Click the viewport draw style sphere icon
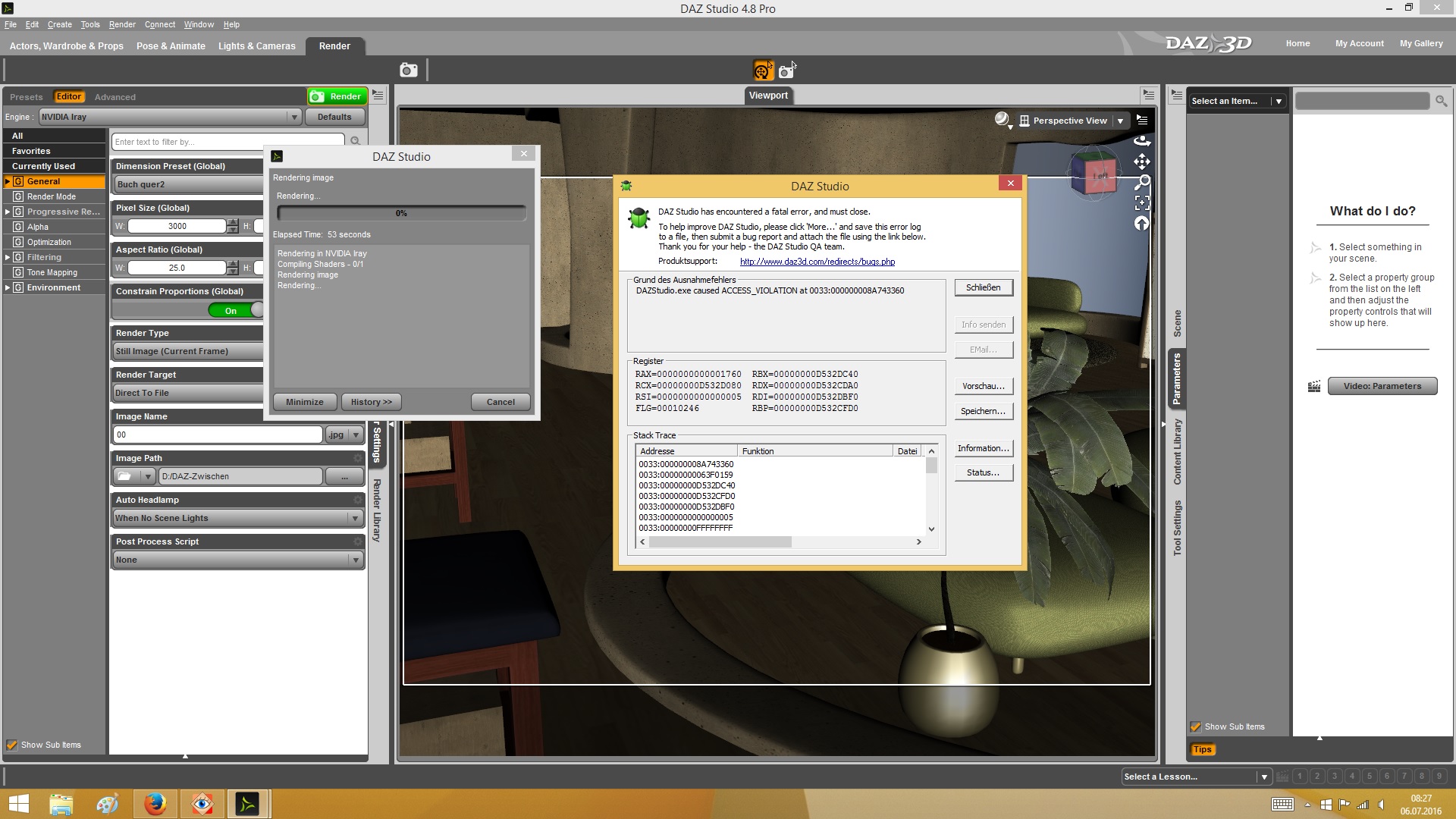 coord(1002,119)
